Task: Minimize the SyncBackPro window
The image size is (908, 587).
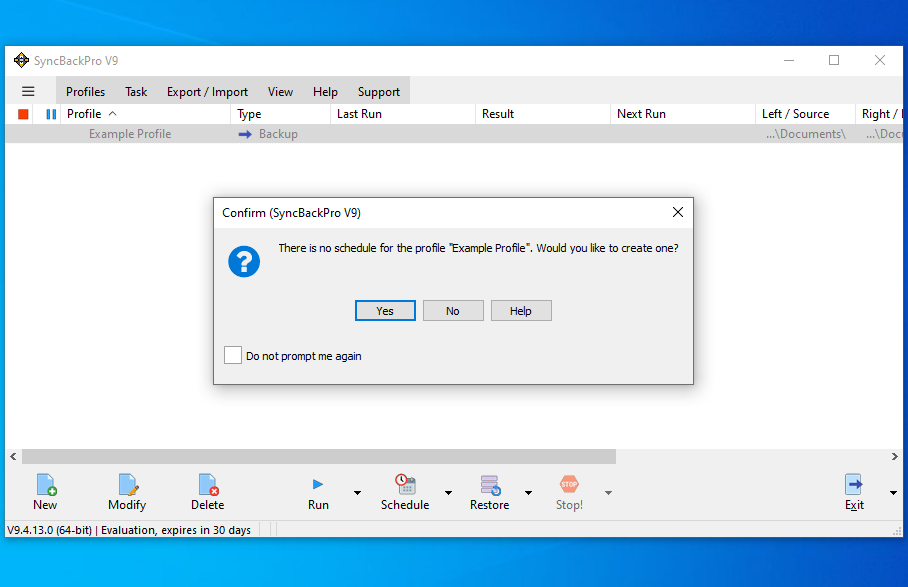Action: pyautogui.click(x=789, y=60)
